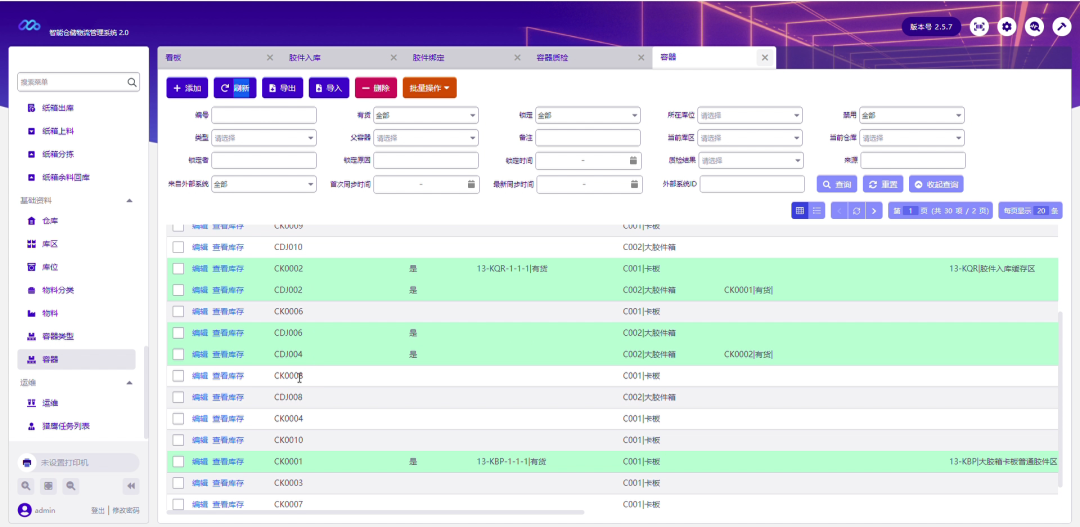Click the 删除 button

(x=376, y=88)
